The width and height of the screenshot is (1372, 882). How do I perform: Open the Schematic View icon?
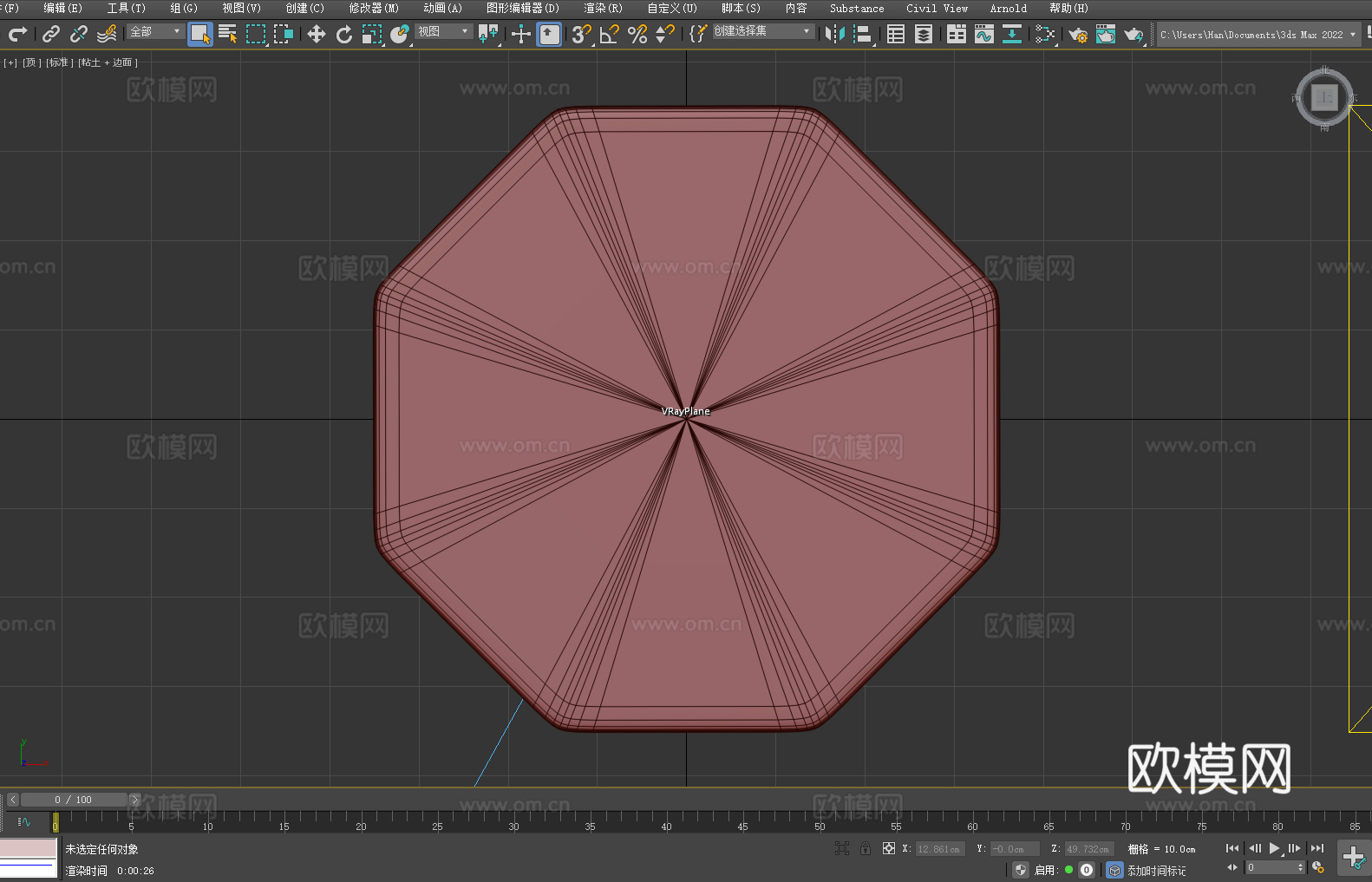(x=1044, y=34)
